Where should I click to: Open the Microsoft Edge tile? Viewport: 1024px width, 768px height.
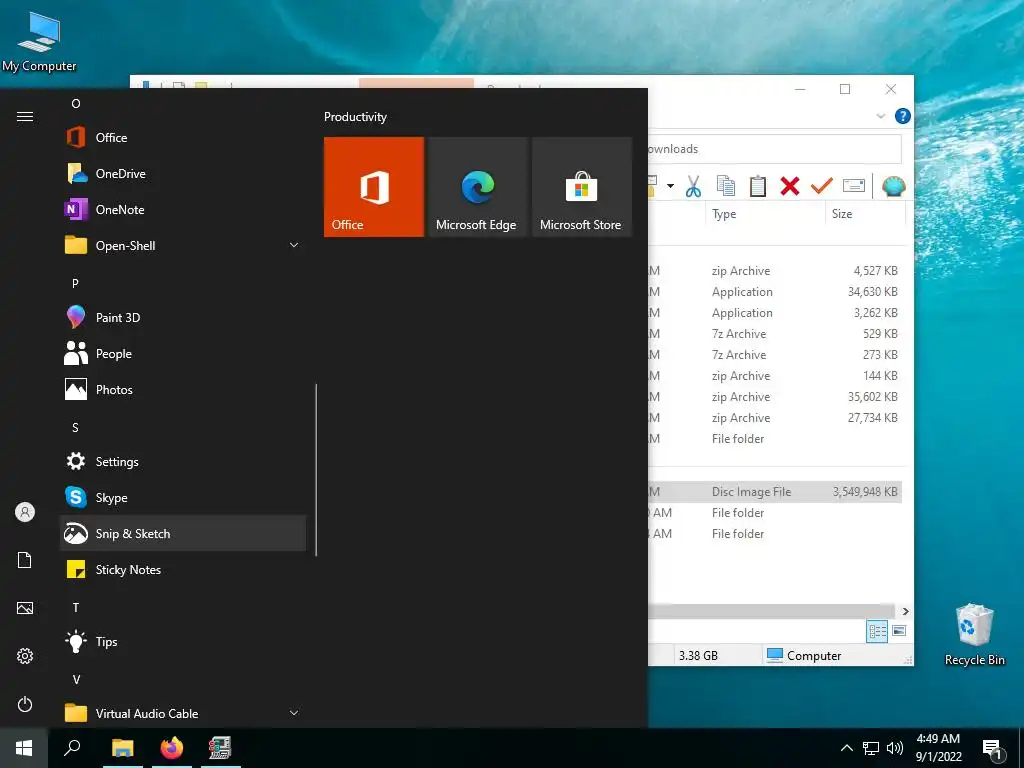pos(477,187)
